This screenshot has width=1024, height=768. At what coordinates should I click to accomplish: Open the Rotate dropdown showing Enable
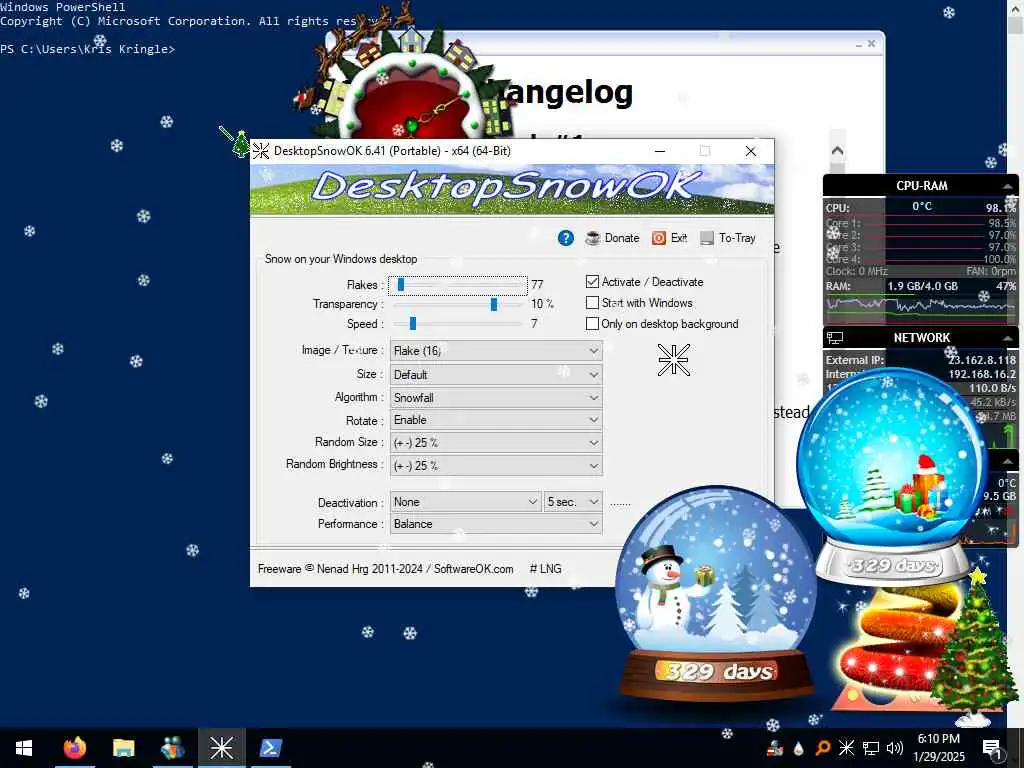tap(496, 420)
